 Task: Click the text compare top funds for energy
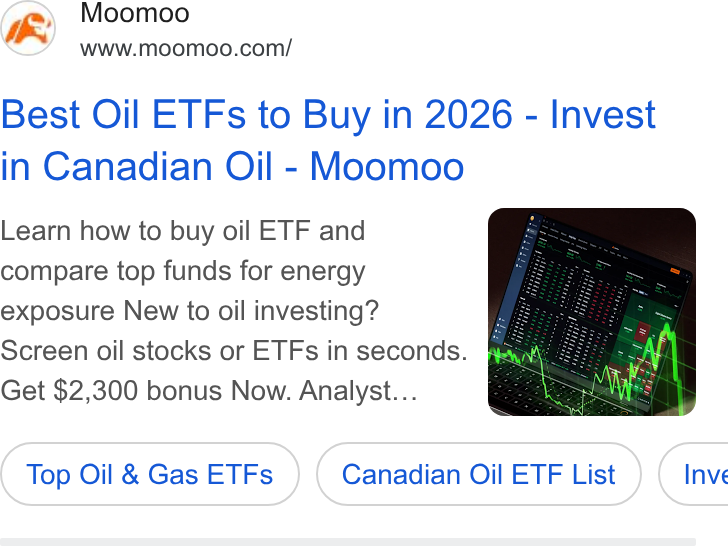pyautogui.click(x=182, y=271)
